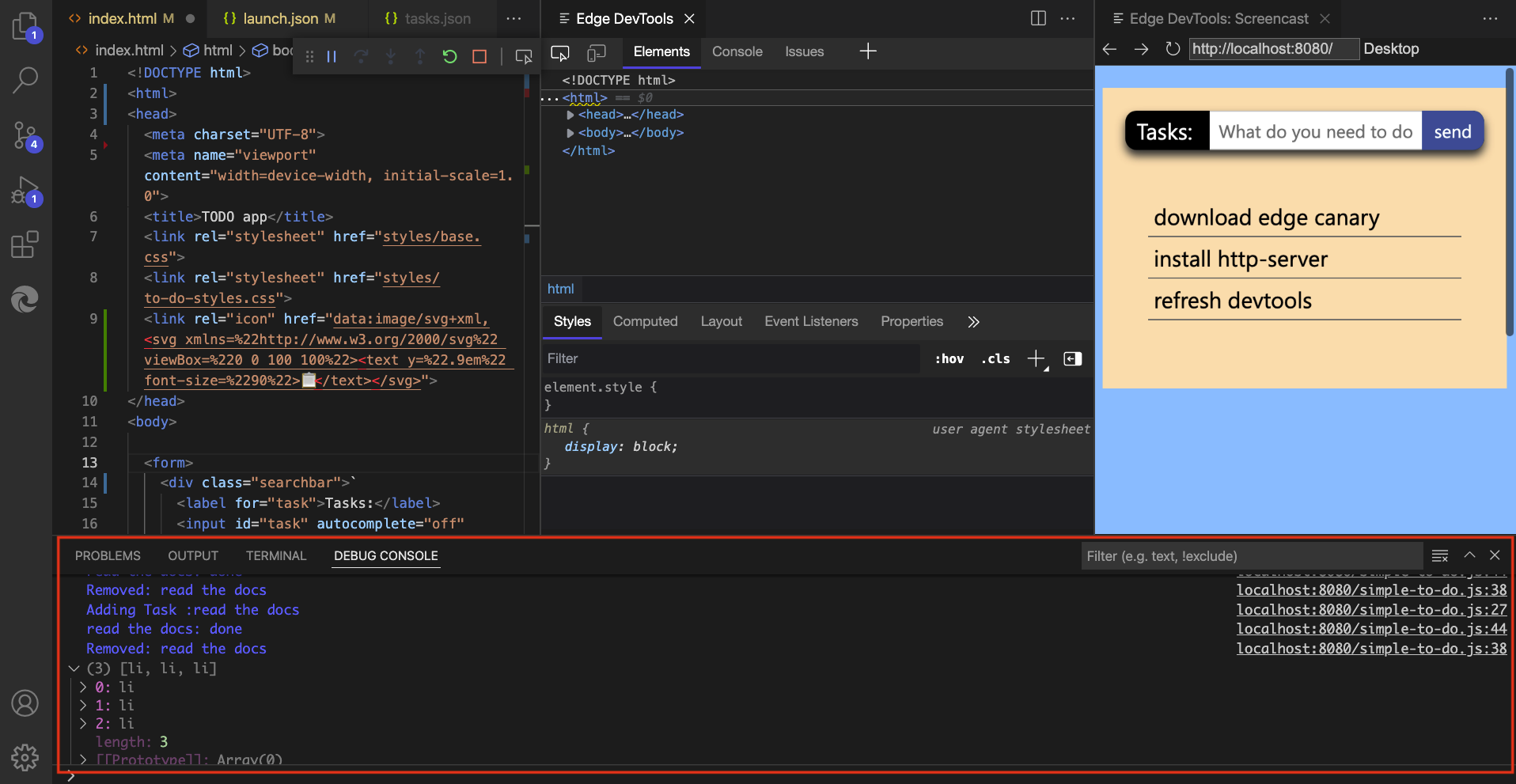Screen dimensions: 1516x784
Task: Click the screencast URL address bar
Action: pos(1273,48)
